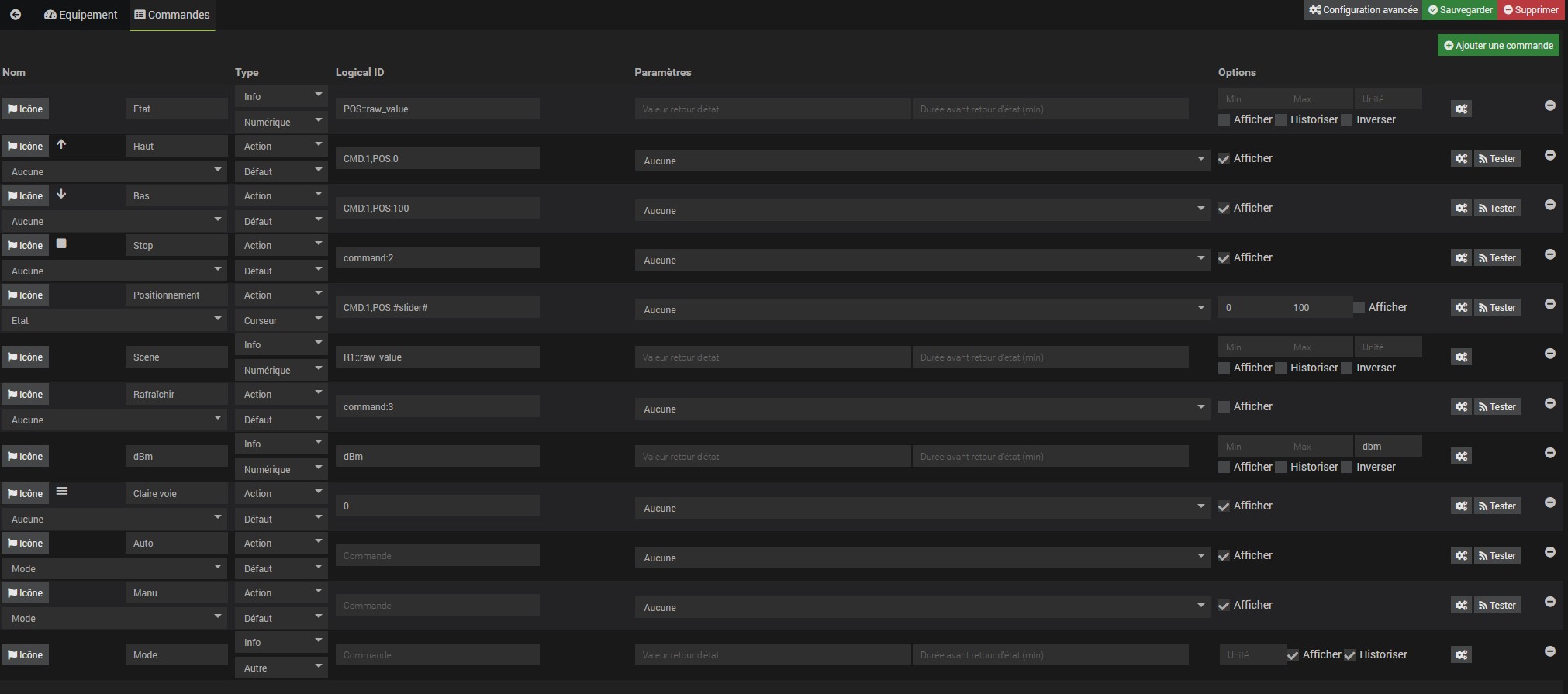Uncheck Afficher for the Haut command
The width and height of the screenshot is (1568, 694).
click(x=1224, y=159)
